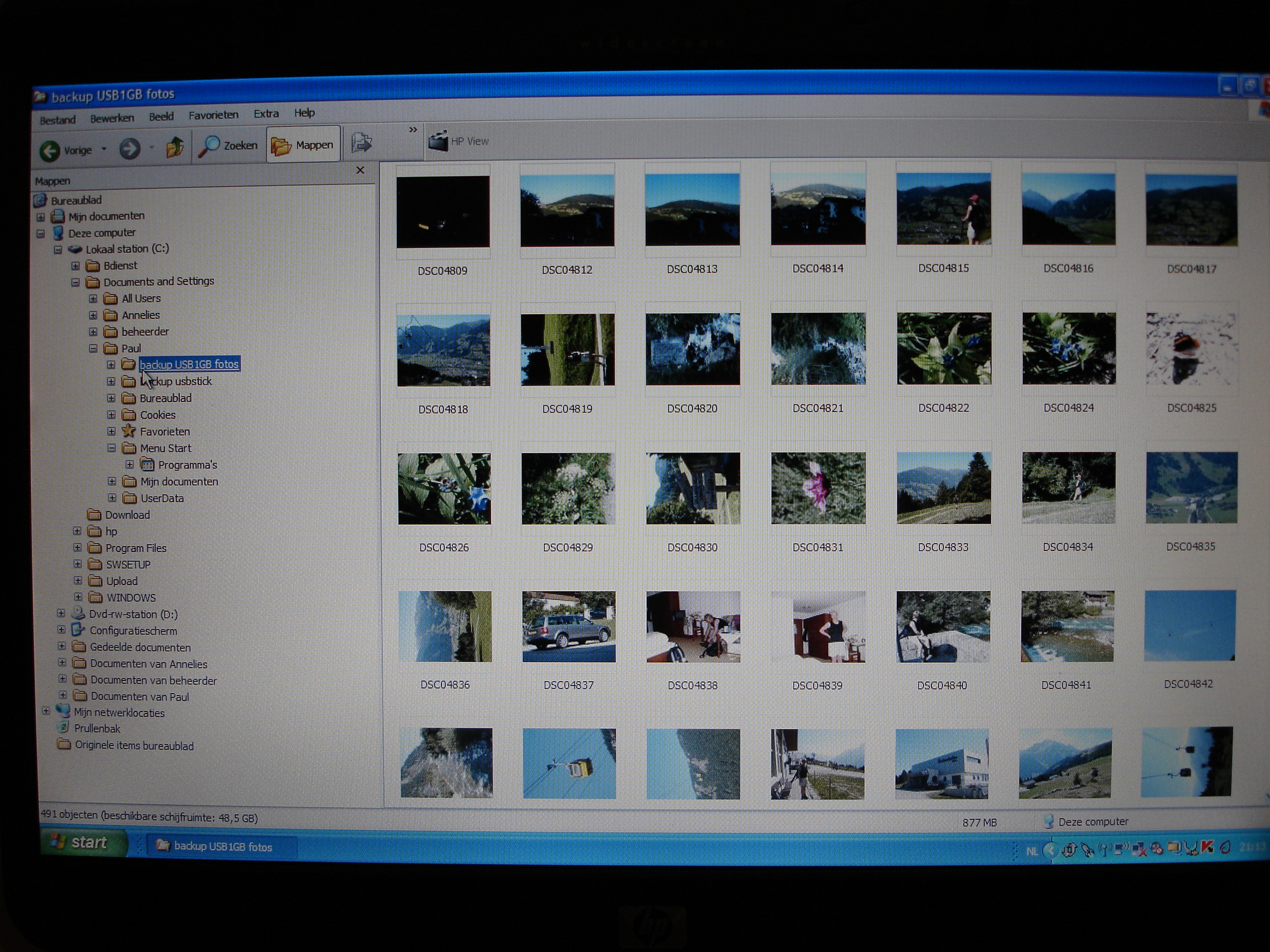Close the Mappen folder panel

pos(360,170)
